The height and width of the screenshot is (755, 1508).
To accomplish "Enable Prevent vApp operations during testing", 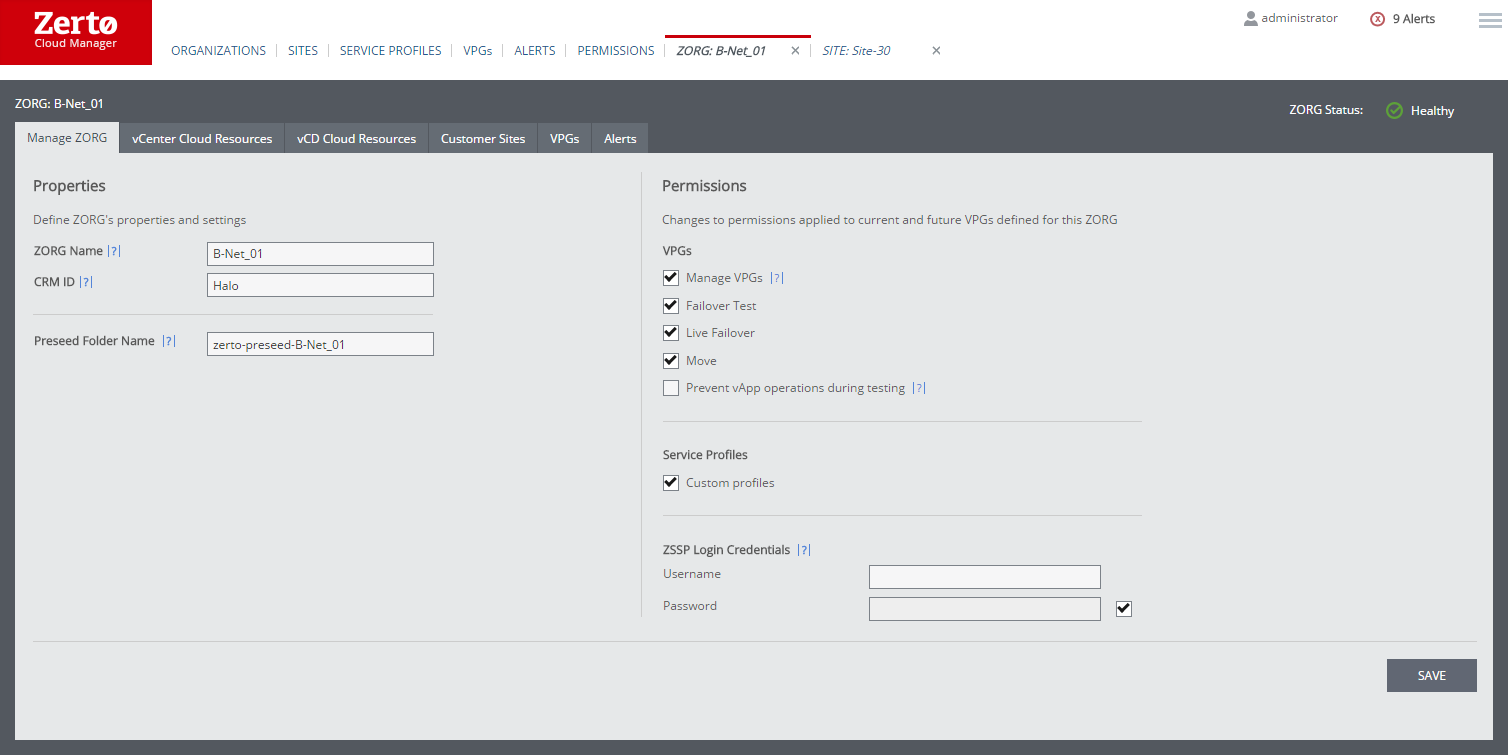I will point(671,388).
